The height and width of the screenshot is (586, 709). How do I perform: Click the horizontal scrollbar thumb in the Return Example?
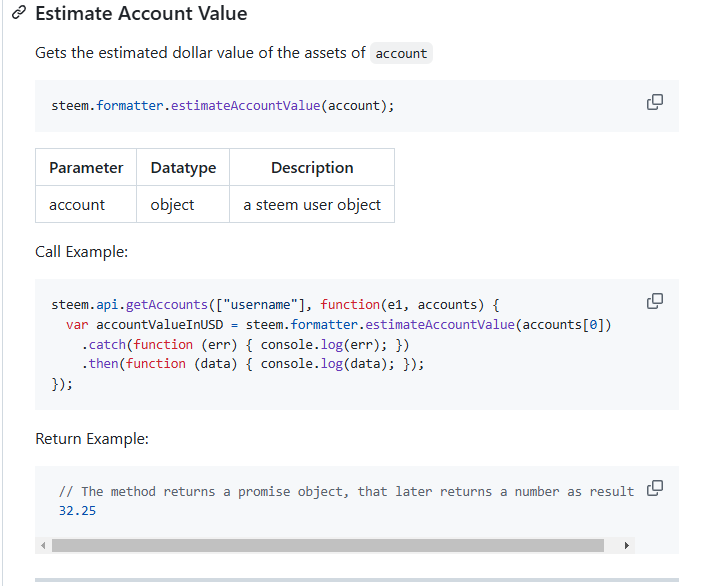pos(328,545)
